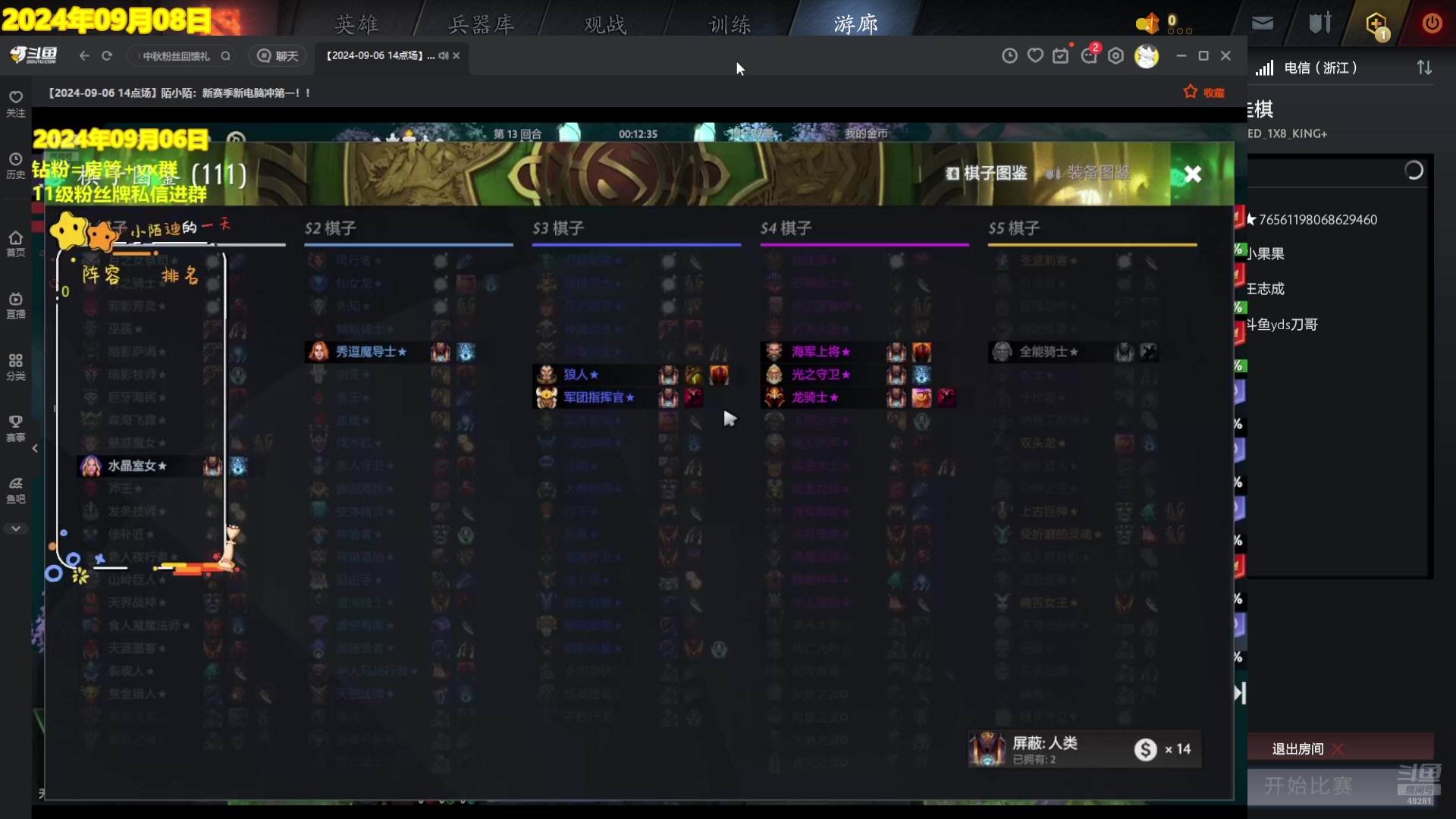This screenshot has height=819, width=1456.
Task: Open the calendar check-in icon
Action: 1061,55
